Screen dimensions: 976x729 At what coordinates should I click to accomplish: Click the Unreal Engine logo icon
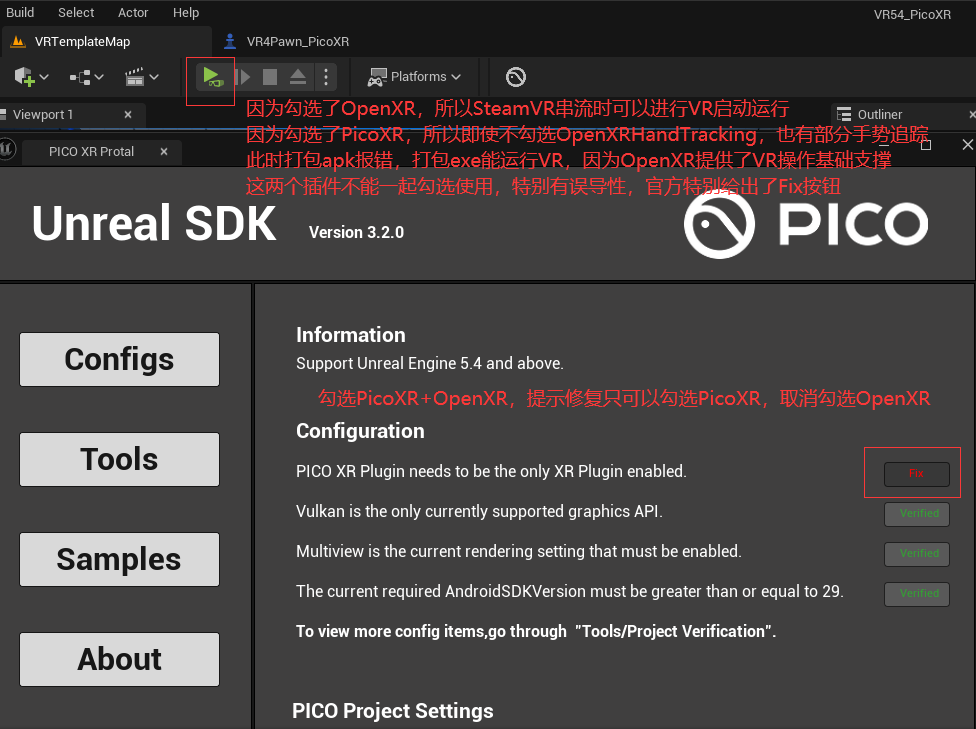pyautogui.click(x=6, y=149)
